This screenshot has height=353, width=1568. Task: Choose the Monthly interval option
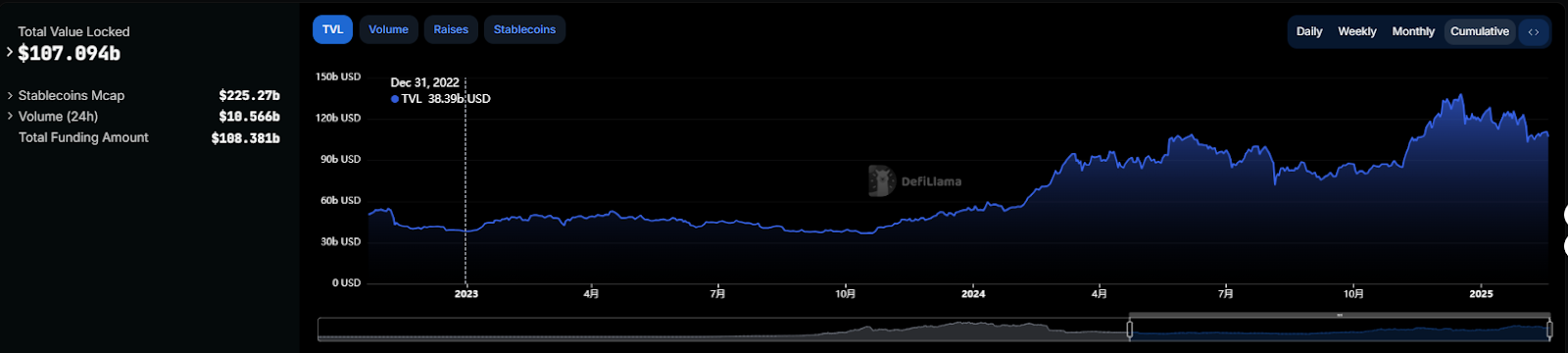1413,31
